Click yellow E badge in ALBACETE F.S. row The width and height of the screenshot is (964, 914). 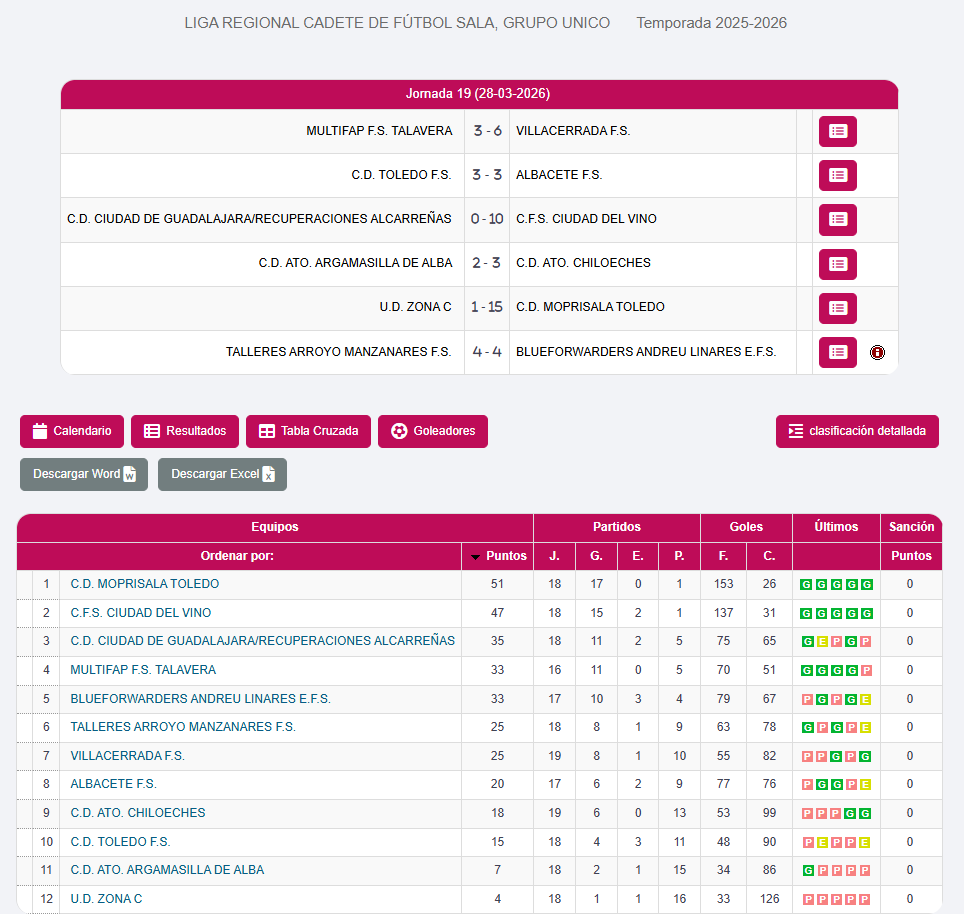(x=865, y=785)
